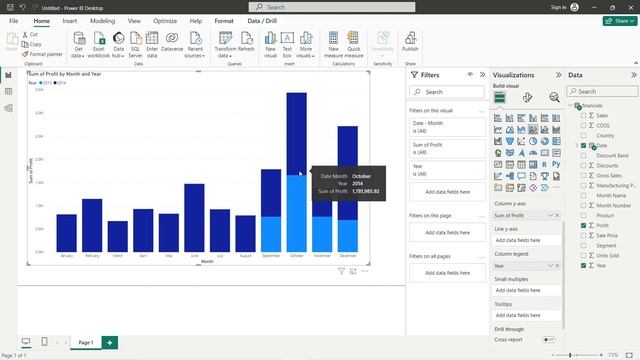This screenshot has height=360, width=640.
Task: Switch to the Modeling tab
Action: pos(102,21)
